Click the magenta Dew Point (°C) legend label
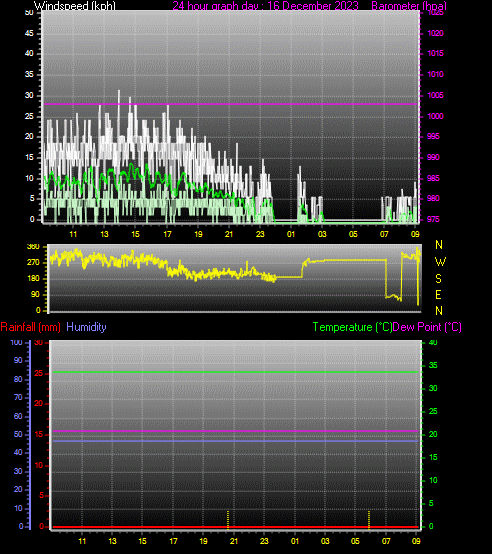 point(427,327)
